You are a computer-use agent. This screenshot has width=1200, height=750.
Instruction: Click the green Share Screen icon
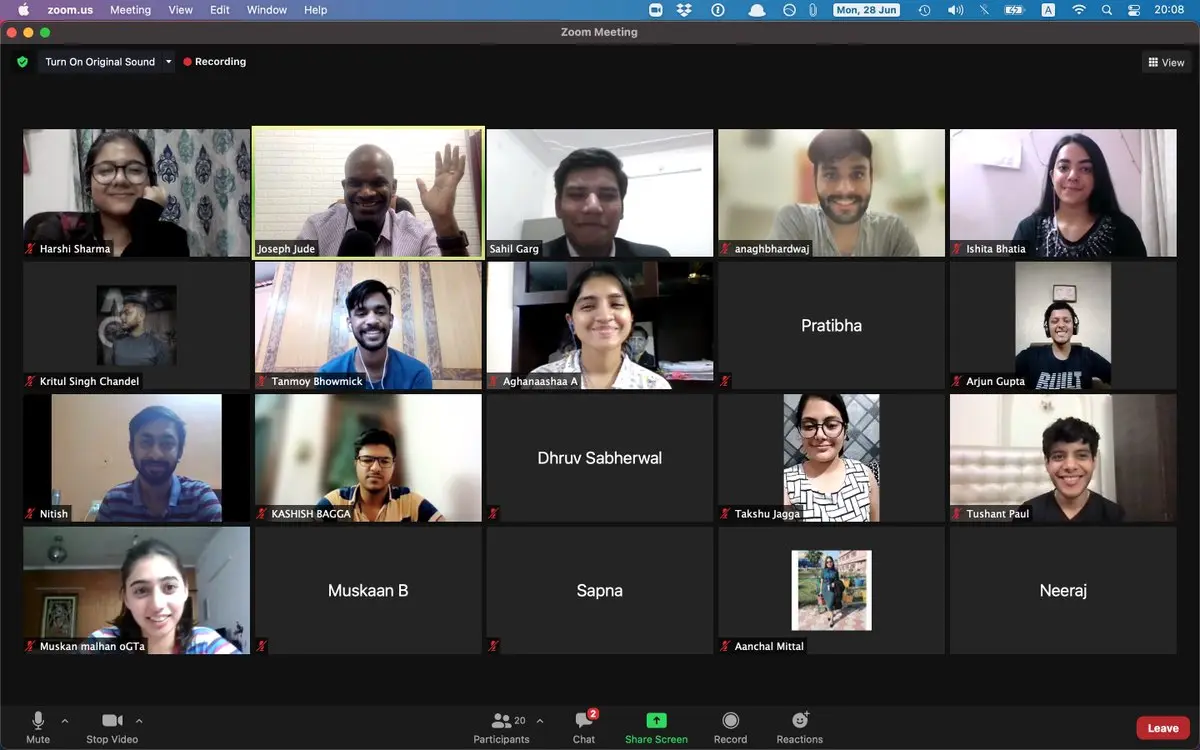click(x=656, y=721)
